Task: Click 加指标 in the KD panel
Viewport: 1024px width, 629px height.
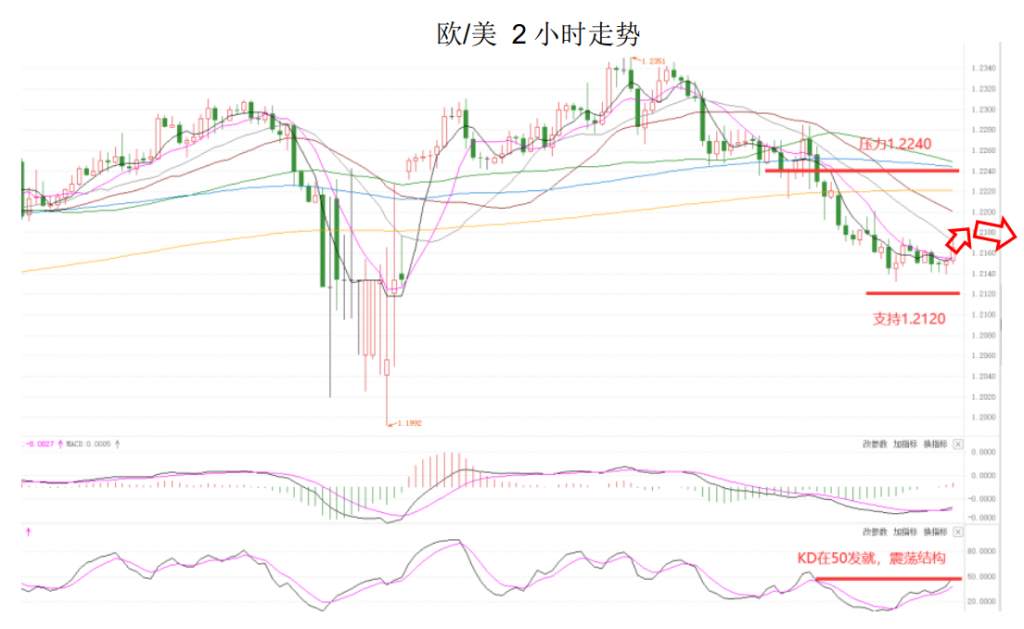Action: click(x=905, y=532)
